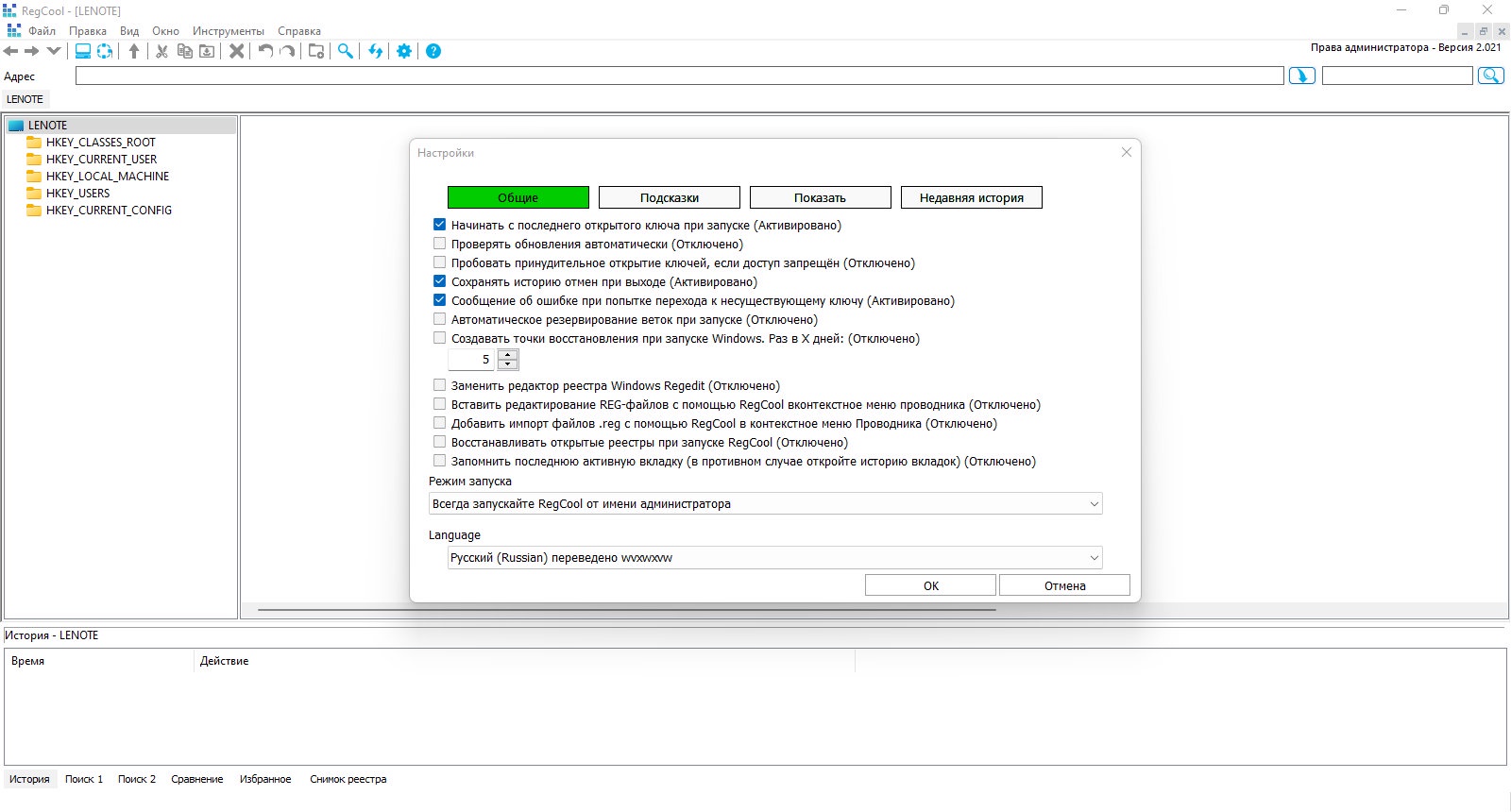
Task: Tick Заменить редактор реестра Windows Regedit
Action: tap(439, 385)
